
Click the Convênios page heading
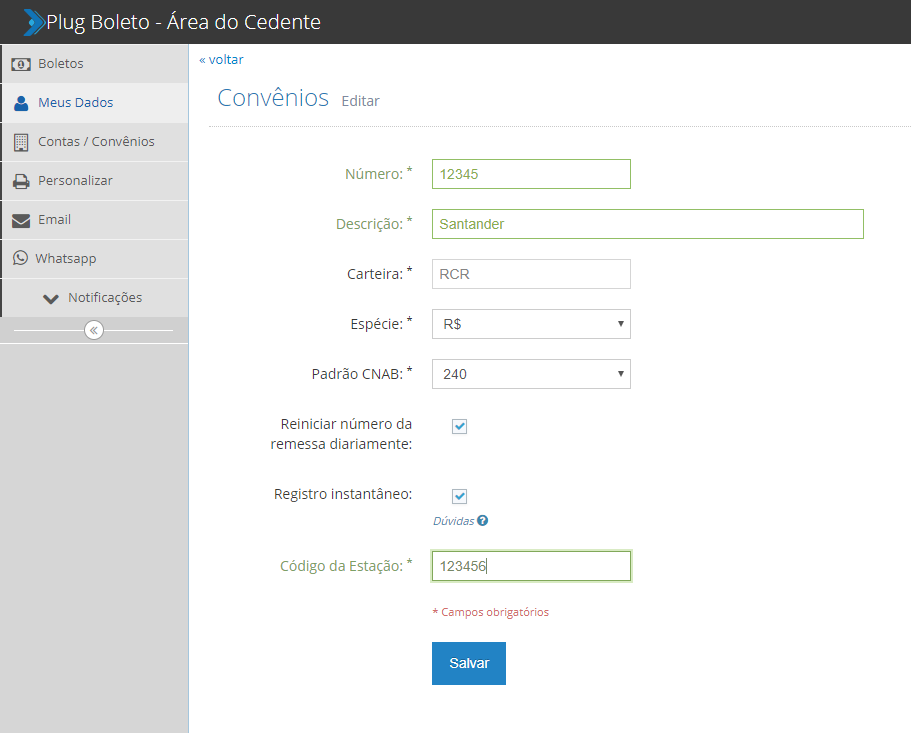pyautogui.click(x=273, y=98)
